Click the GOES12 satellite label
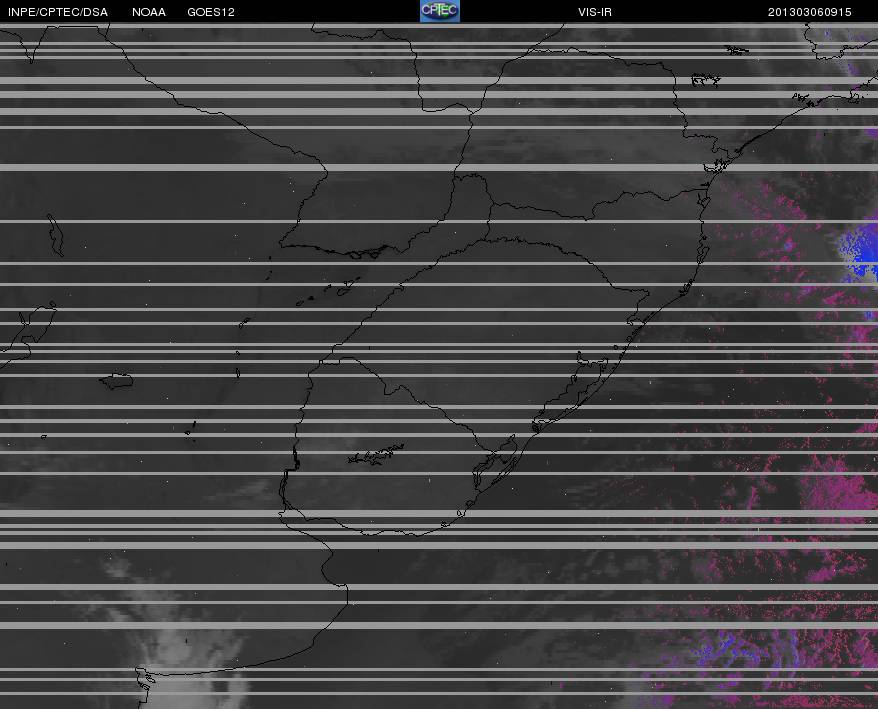The width and height of the screenshot is (878, 709). (x=211, y=12)
